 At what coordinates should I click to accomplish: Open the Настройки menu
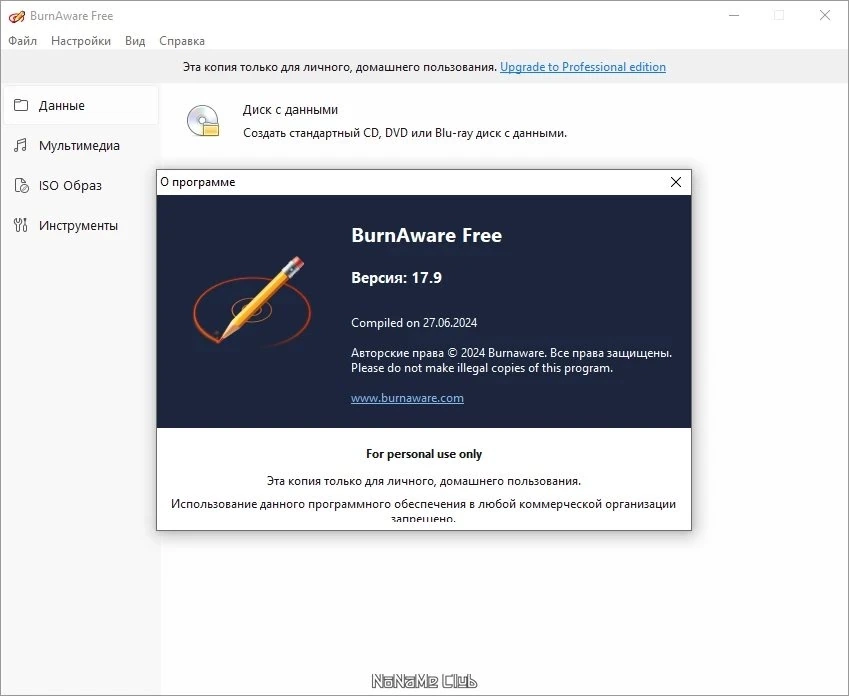[x=81, y=41]
